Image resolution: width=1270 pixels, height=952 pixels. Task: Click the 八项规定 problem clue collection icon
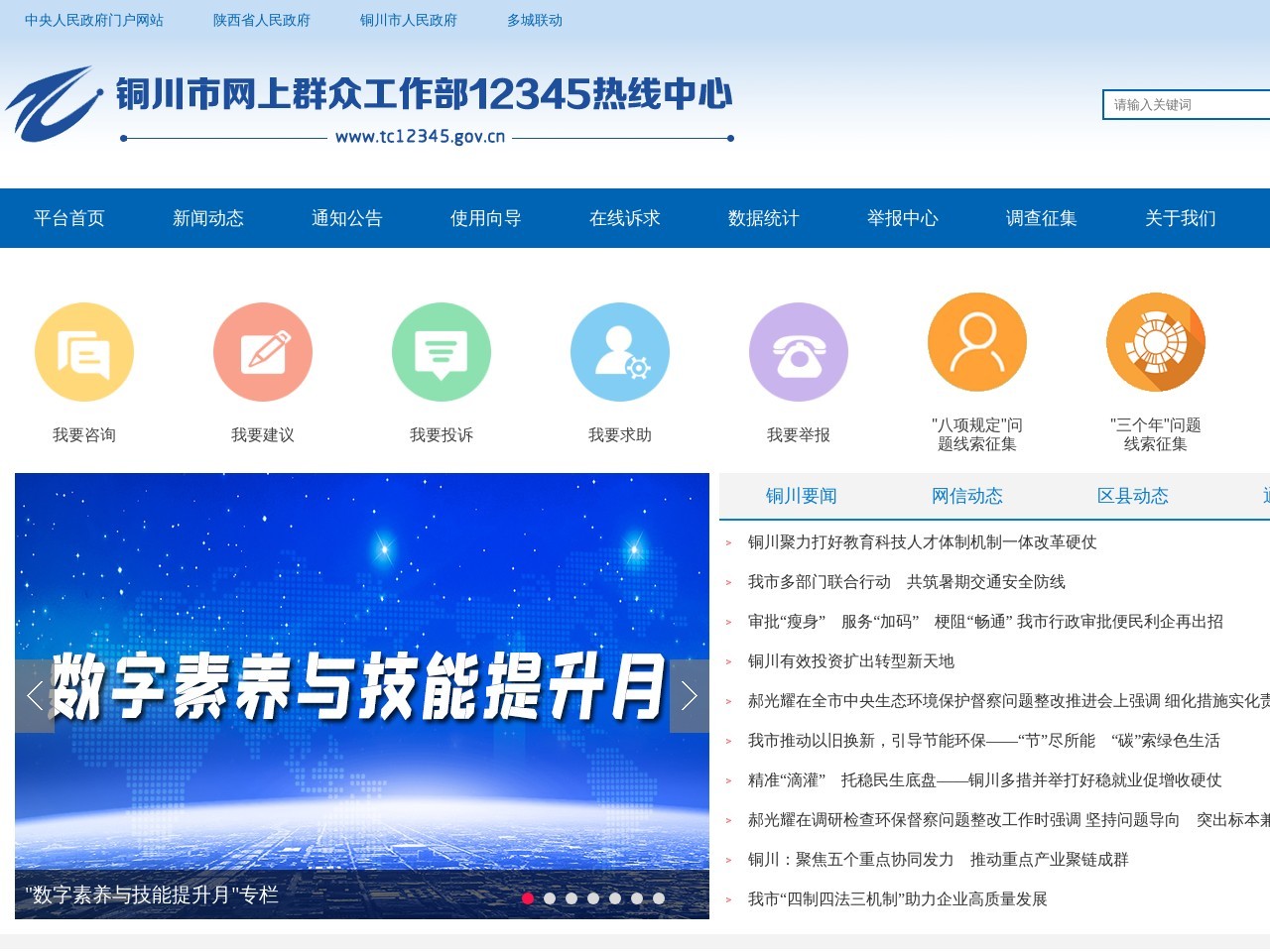(976, 341)
